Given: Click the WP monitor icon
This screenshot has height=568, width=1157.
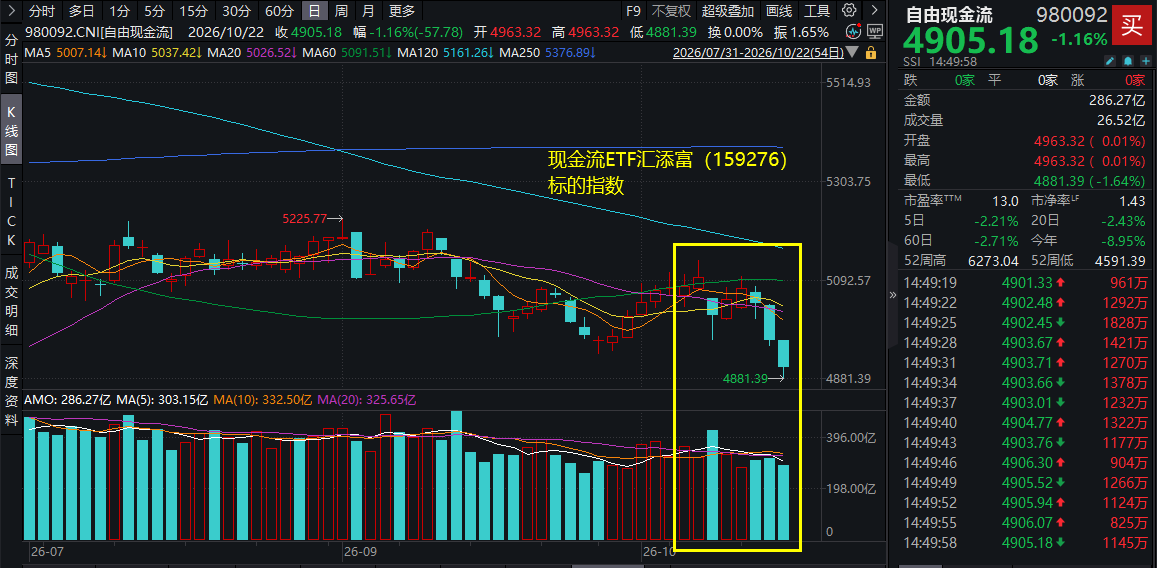Looking at the screenshot, I should pyautogui.click(x=874, y=32).
